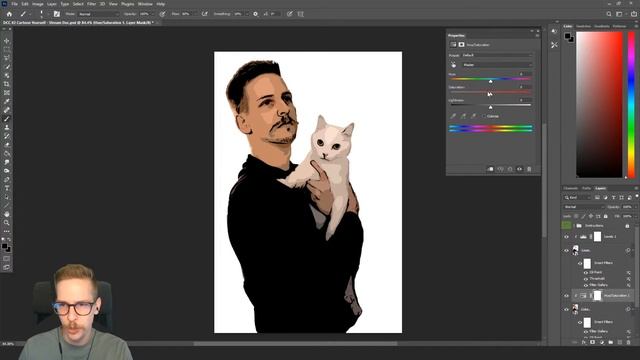The image size is (640, 360).
Task: Select the Eraser tool
Action: click(x=7, y=145)
